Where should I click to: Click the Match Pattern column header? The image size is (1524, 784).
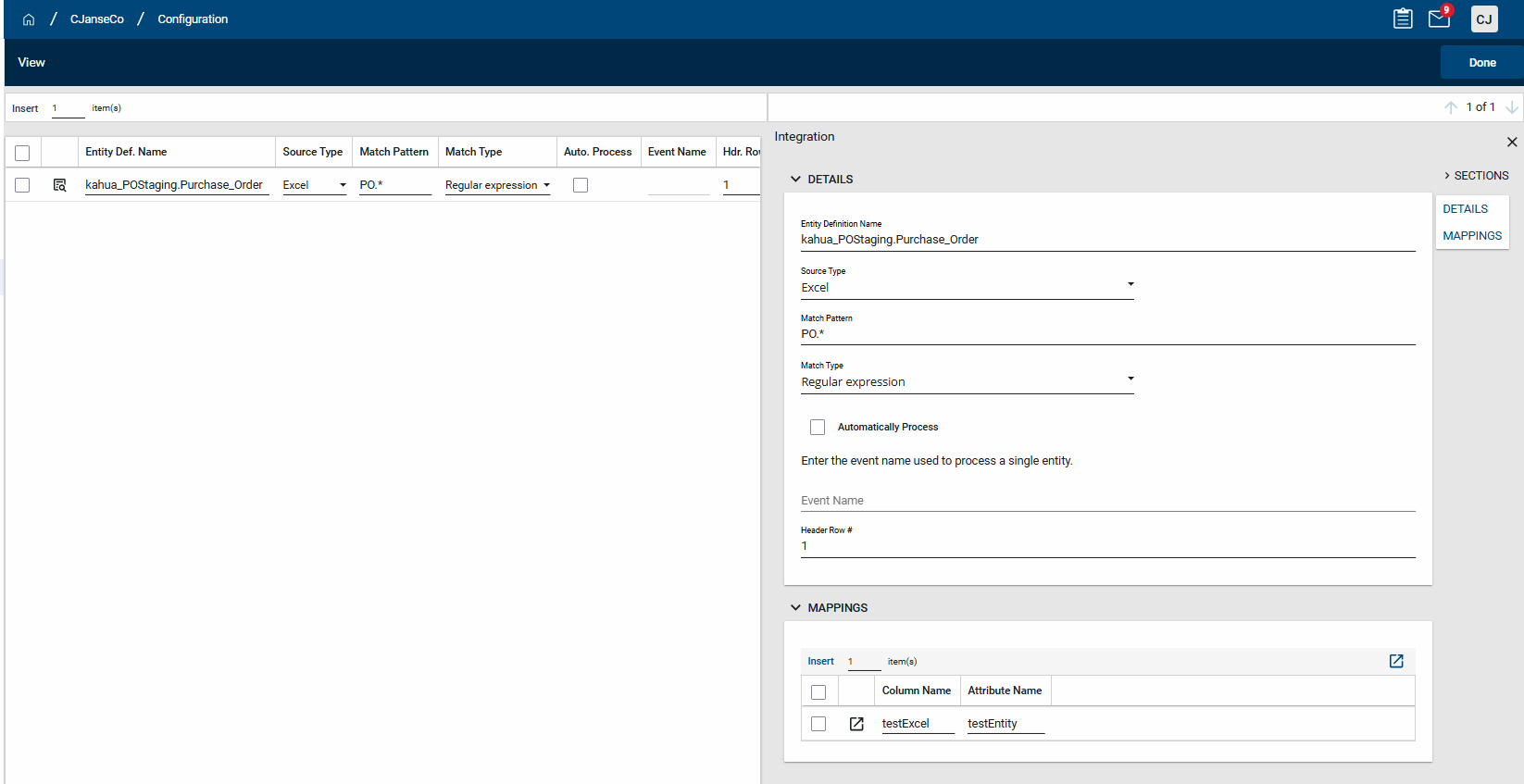click(x=394, y=152)
